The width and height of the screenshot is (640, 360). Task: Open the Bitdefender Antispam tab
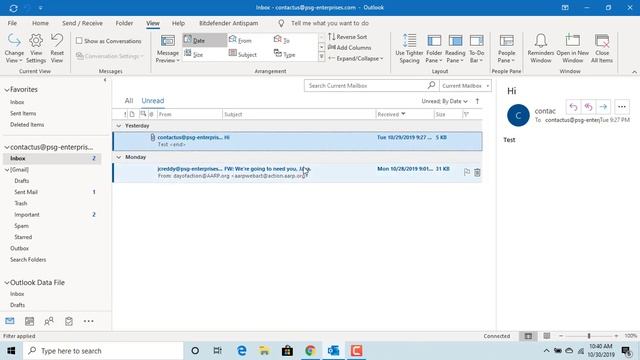coord(229,23)
